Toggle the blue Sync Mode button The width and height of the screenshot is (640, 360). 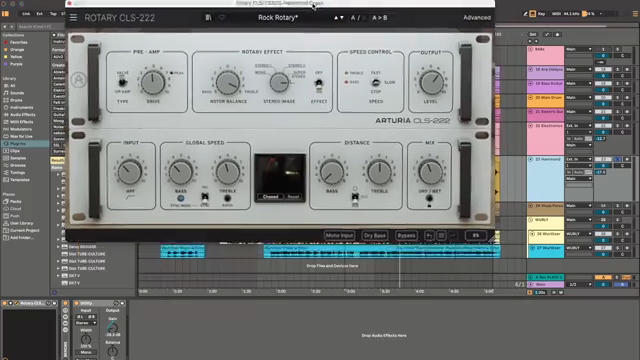tap(180, 198)
